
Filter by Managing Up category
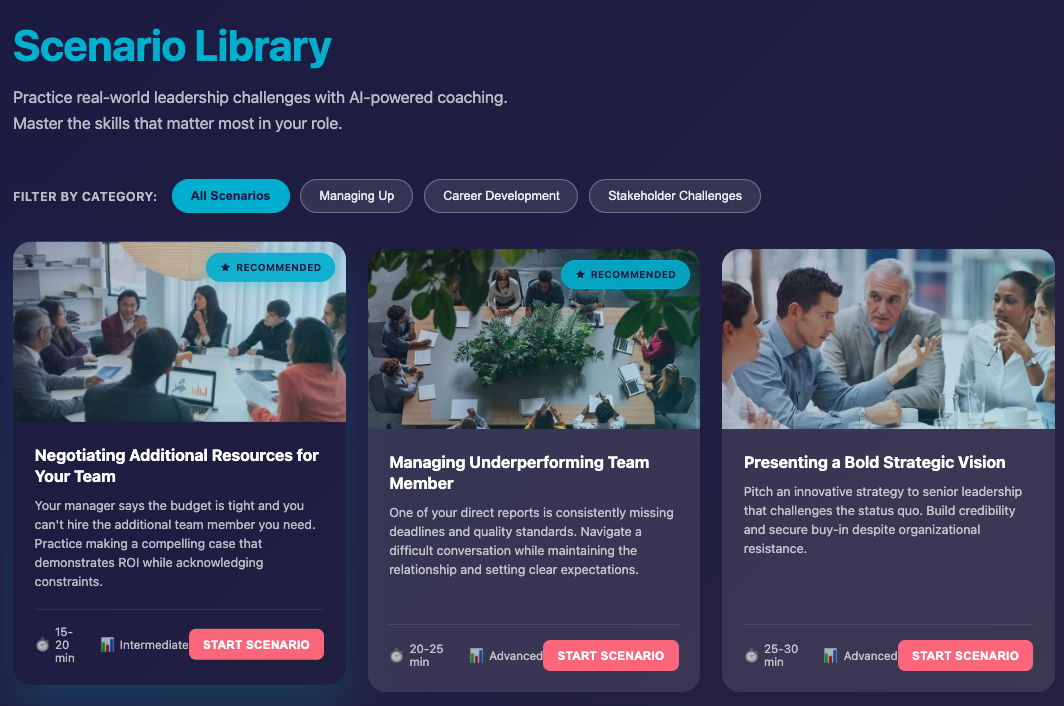coord(356,196)
